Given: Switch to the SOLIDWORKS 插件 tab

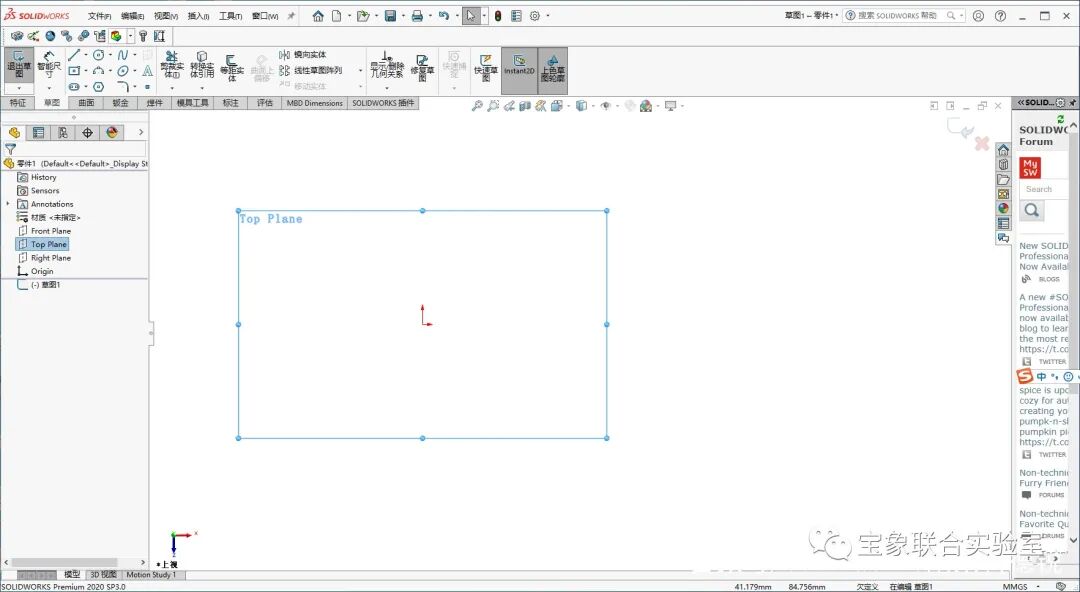Looking at the screenshot, I should click(x=383, y=103).
